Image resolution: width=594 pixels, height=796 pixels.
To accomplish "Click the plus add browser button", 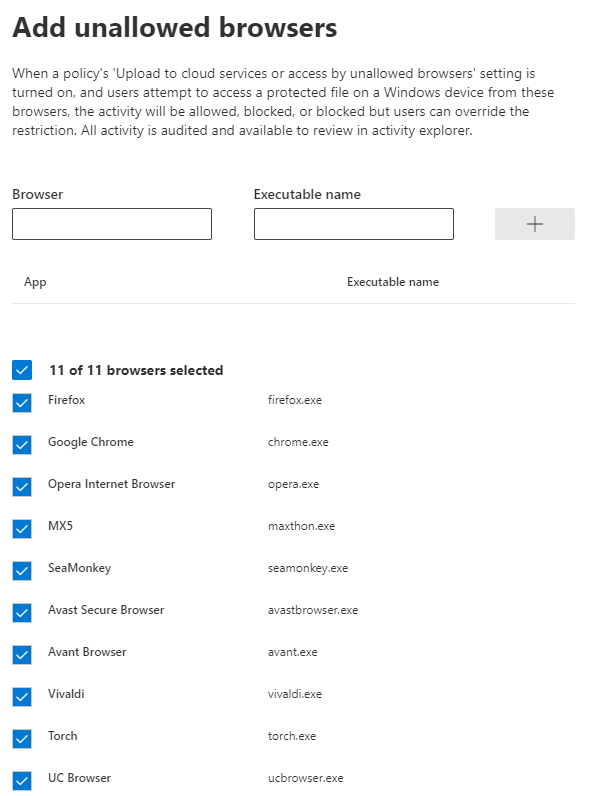I will [x=535, y=224].
